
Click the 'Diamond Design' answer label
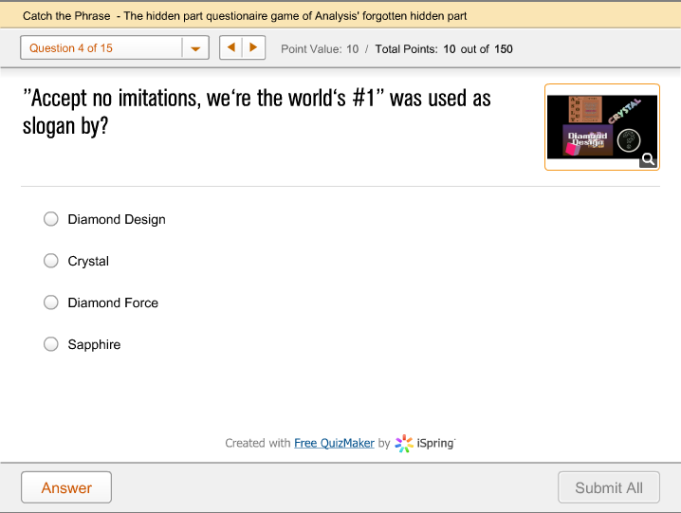(x=116, y=219)
